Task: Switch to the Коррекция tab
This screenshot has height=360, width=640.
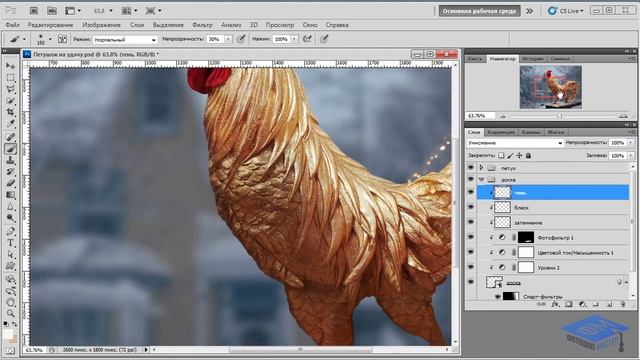Action: 501,132
